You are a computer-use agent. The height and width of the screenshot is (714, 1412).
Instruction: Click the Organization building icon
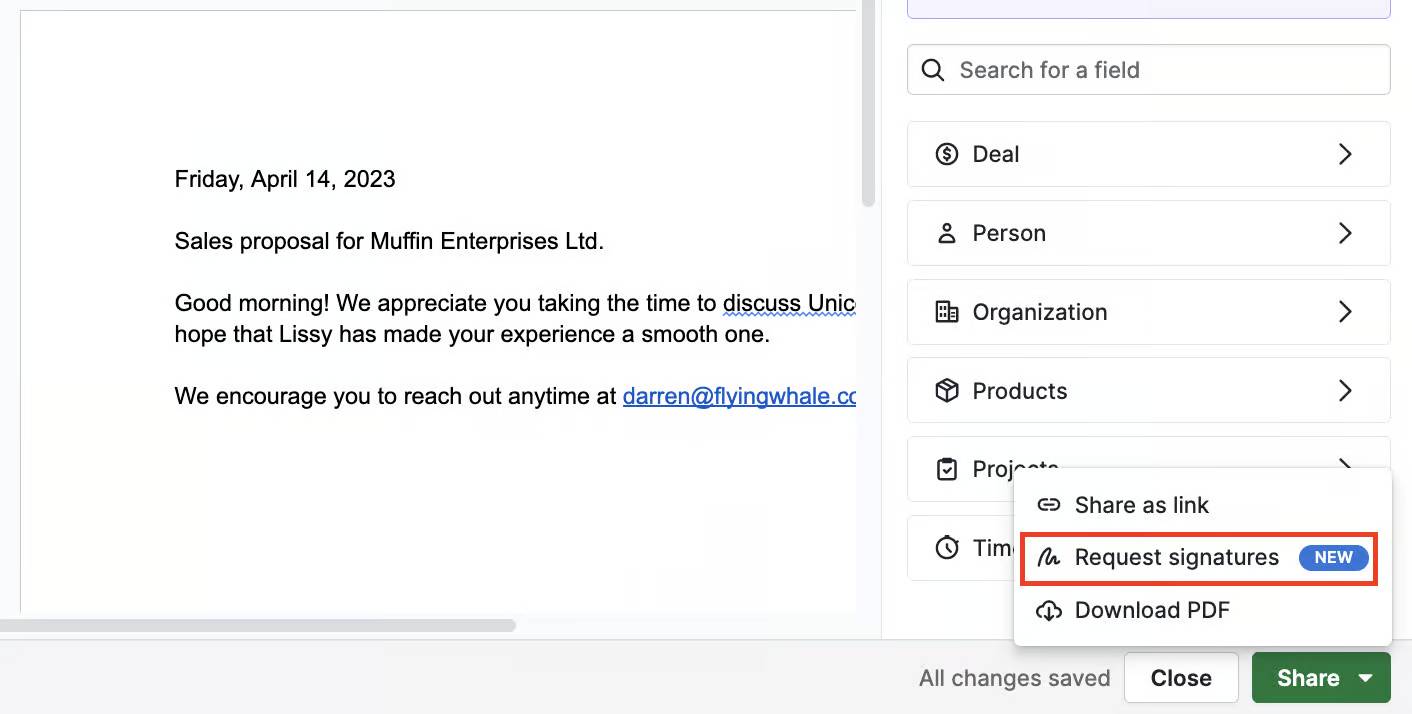(x=946, y=311)
